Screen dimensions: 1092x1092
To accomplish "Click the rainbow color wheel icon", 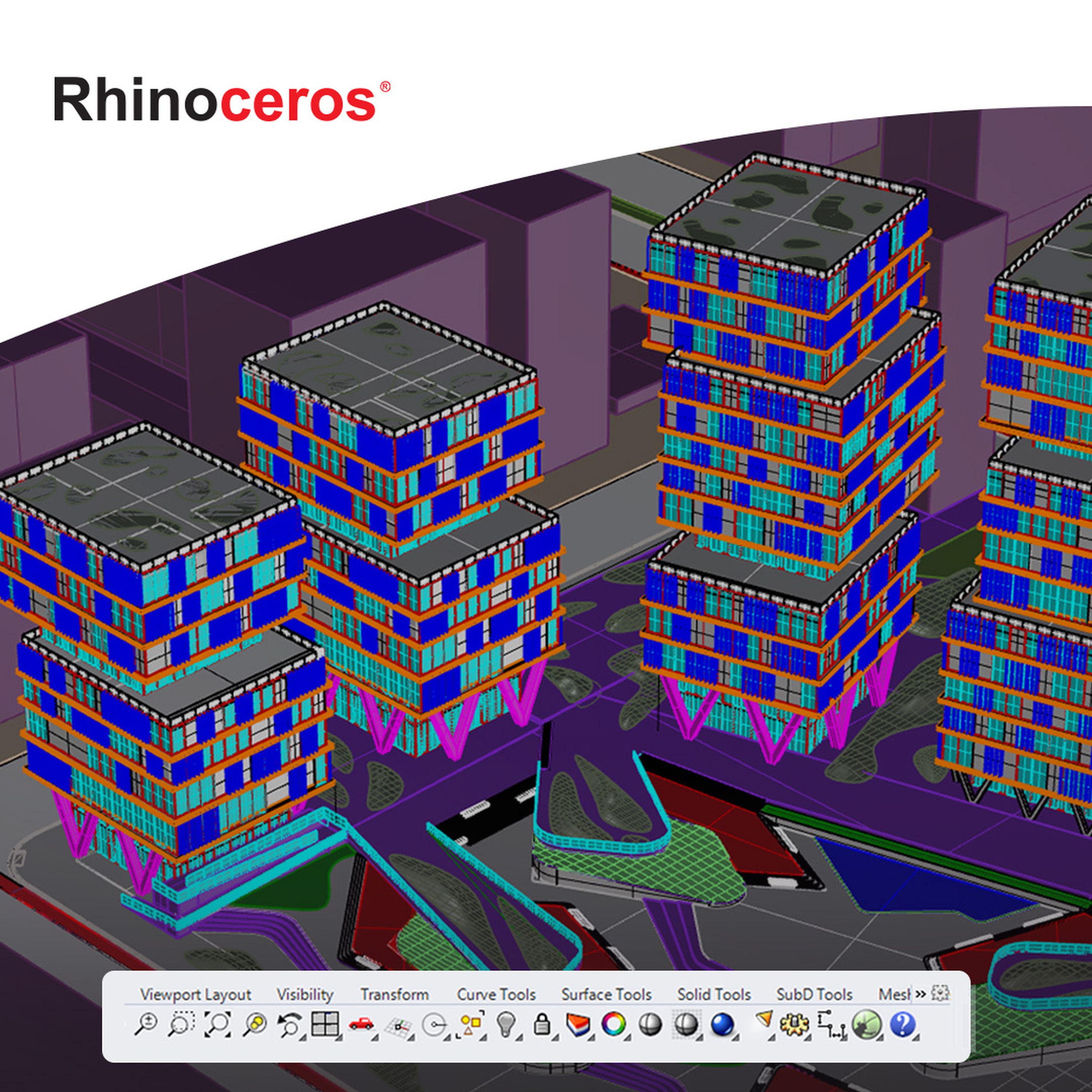I will click(614, 1024).
